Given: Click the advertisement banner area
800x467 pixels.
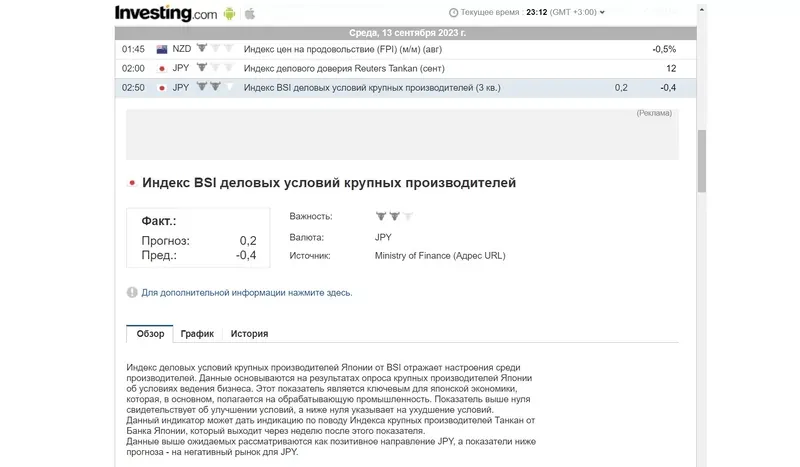Looking at the screenshot, I should (x=403, y=134).
